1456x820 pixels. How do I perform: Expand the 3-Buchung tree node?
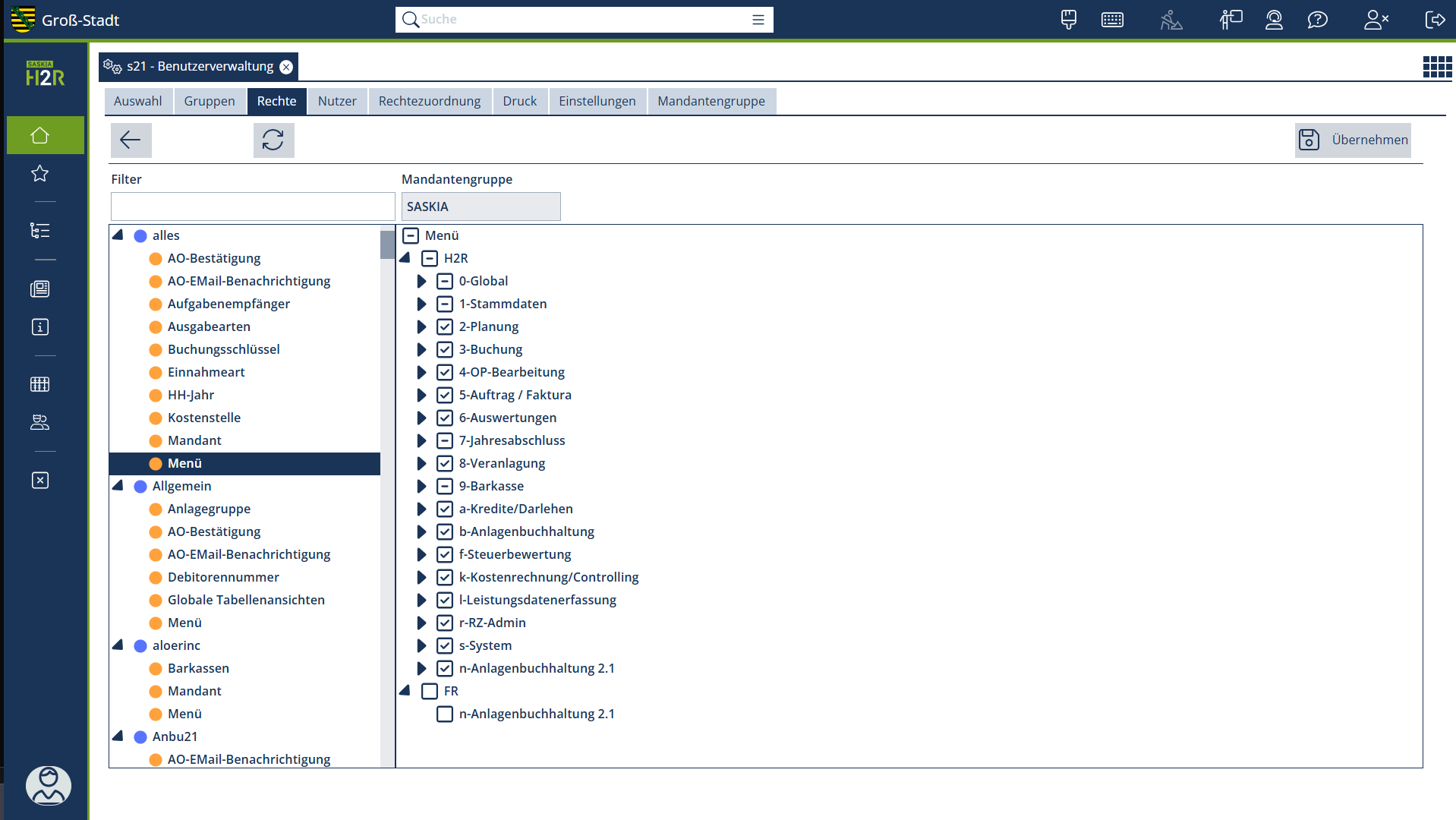tap(422, 349)
